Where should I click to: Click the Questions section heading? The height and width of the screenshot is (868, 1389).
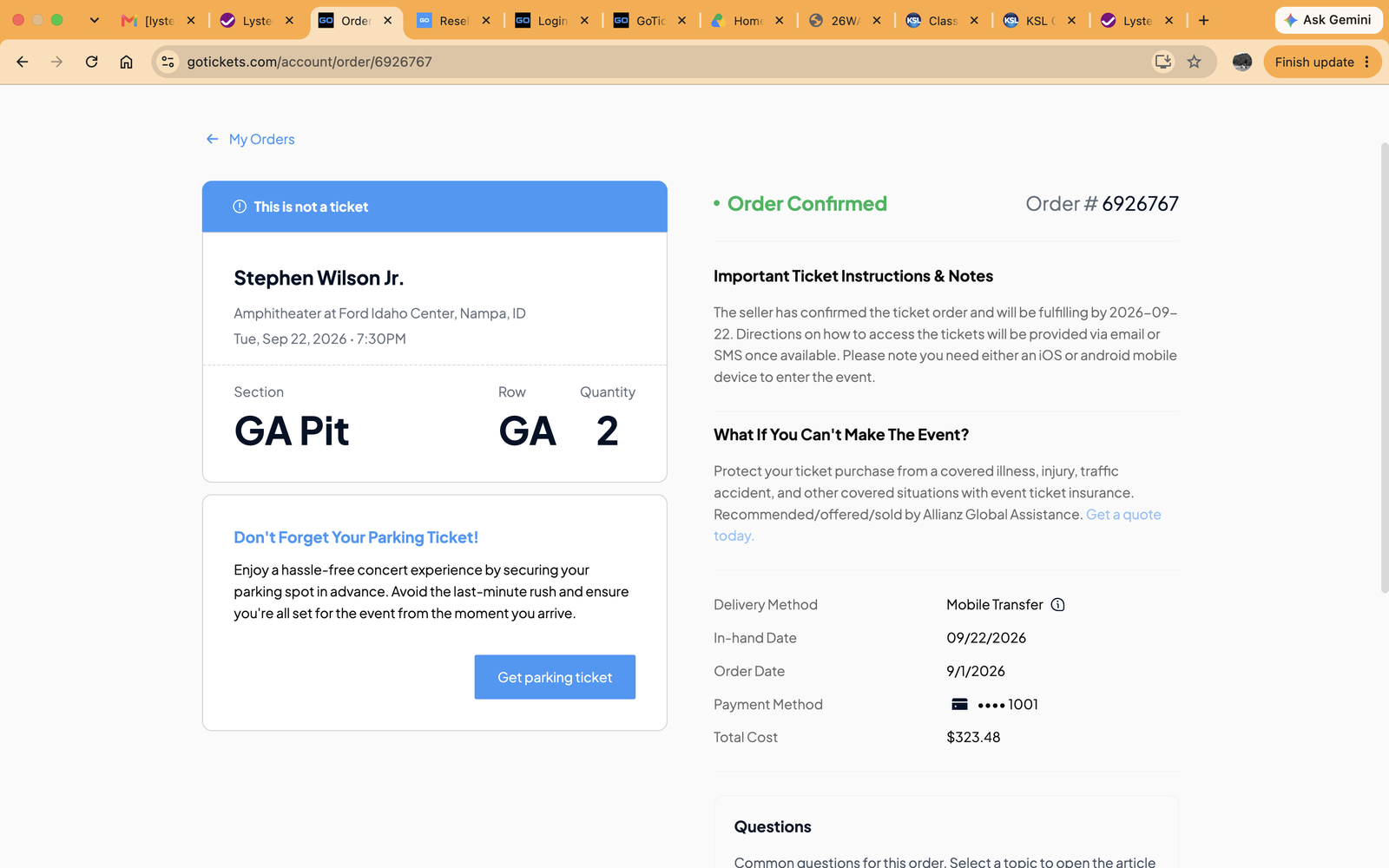pos(773,827)
